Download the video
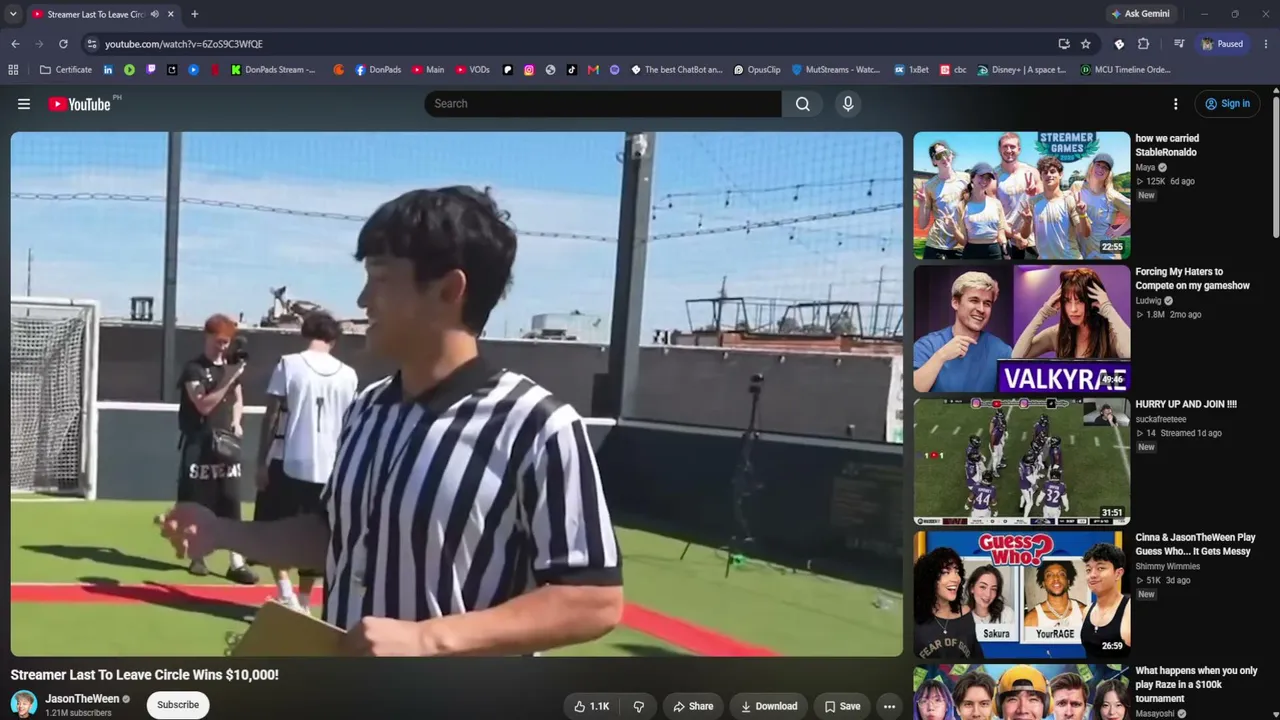This screenshot has width=1280, height=720. pos(768,706)
